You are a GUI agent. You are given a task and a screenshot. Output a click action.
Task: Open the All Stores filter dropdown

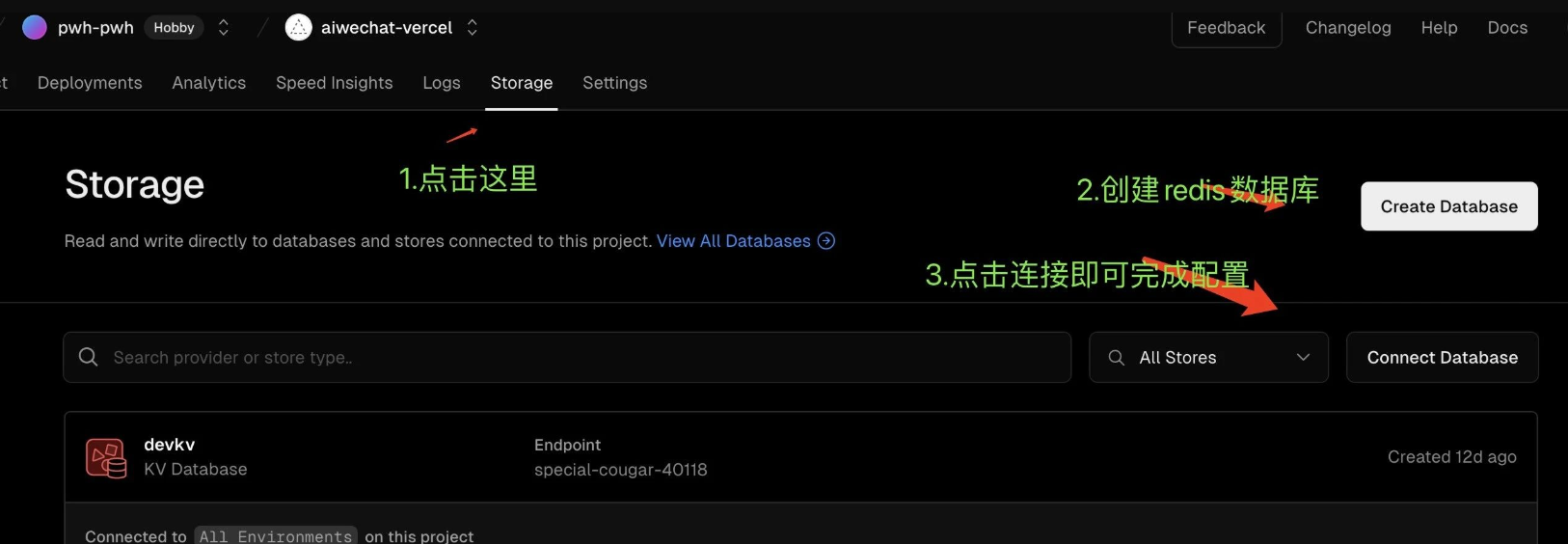coord(1209,358)
